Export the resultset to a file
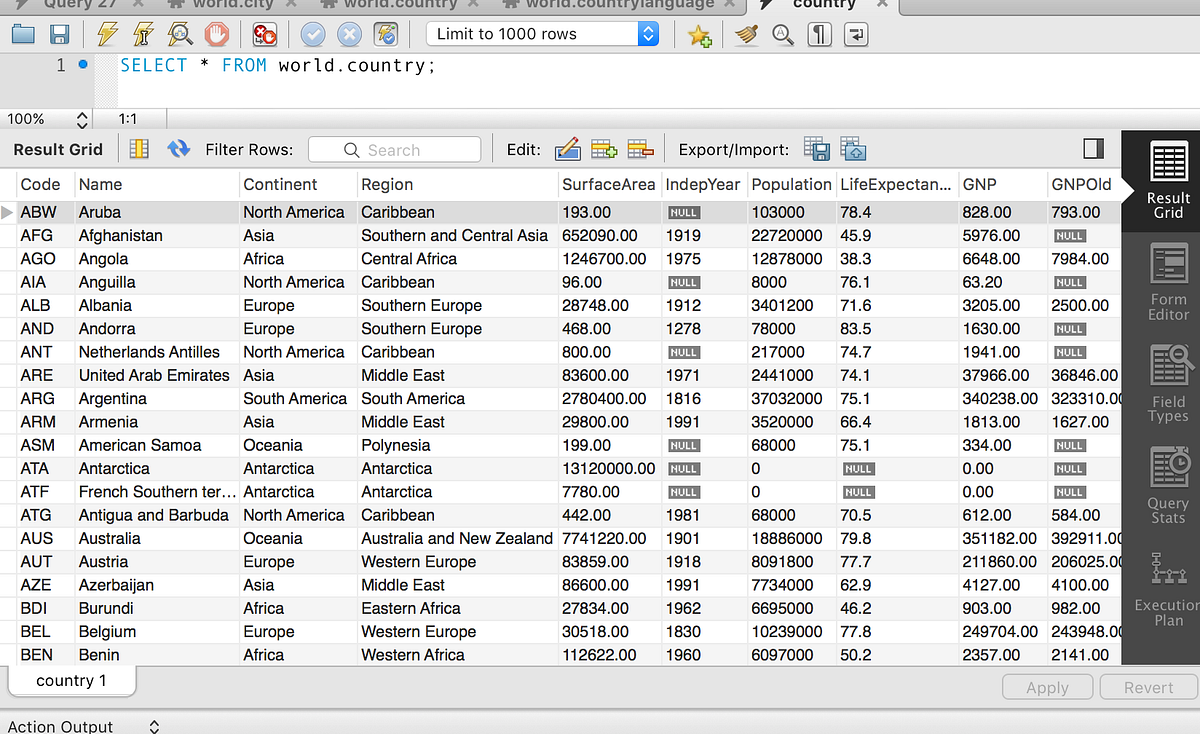 coord(816,148)
